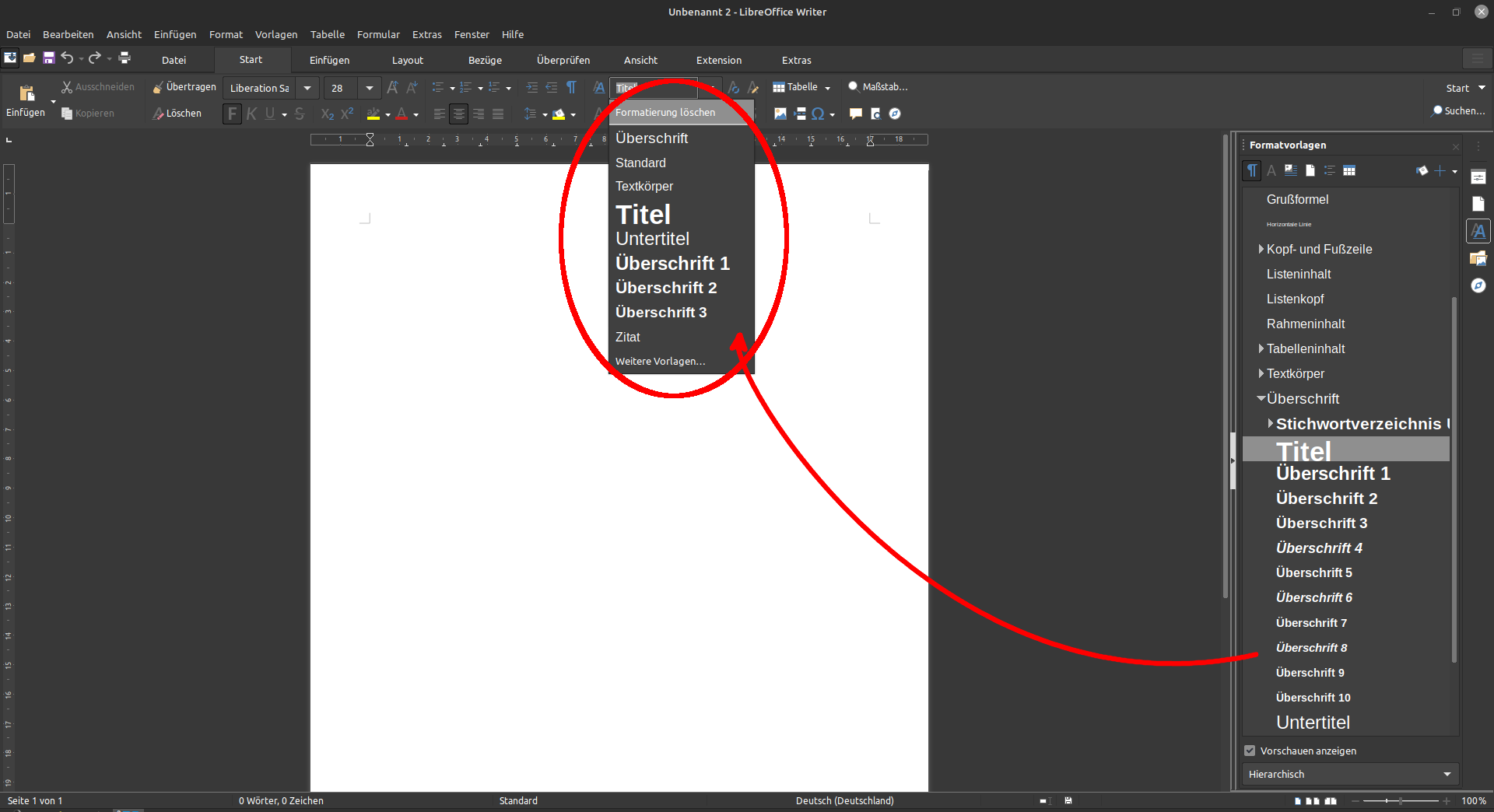Viewport: 1494px width, 812px height.
Task: Open the Navigator compass icon in the sidebar
Action: pos(1478,285)
